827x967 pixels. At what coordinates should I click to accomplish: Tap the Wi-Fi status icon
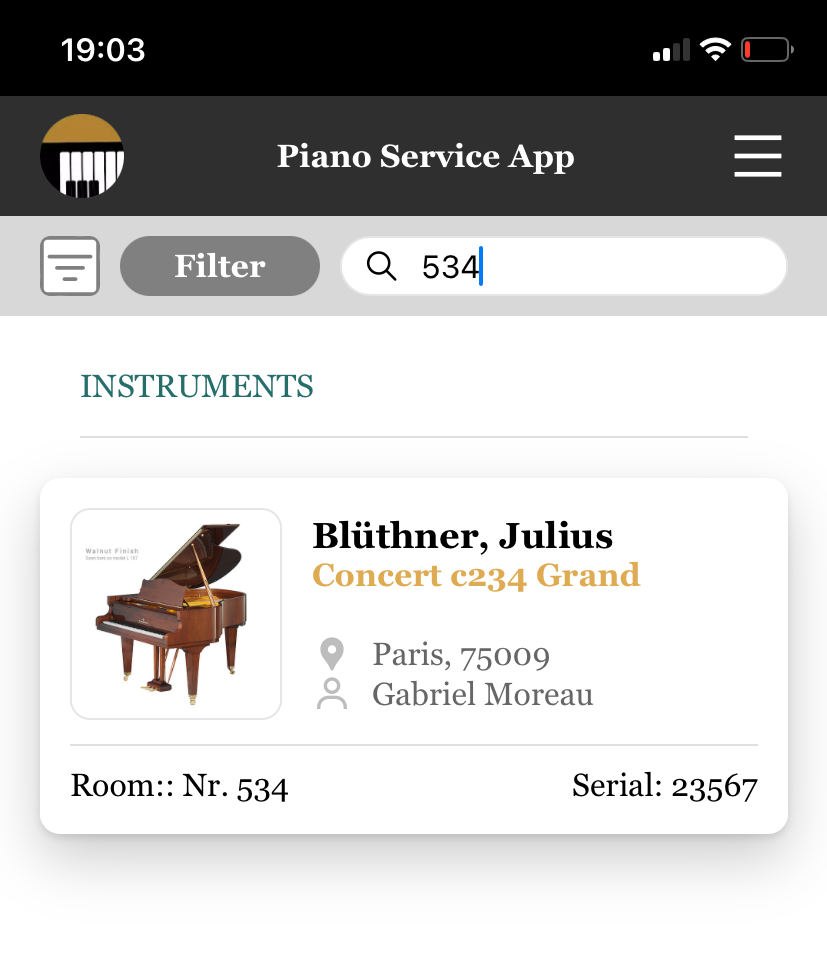[x=715, y=49]
